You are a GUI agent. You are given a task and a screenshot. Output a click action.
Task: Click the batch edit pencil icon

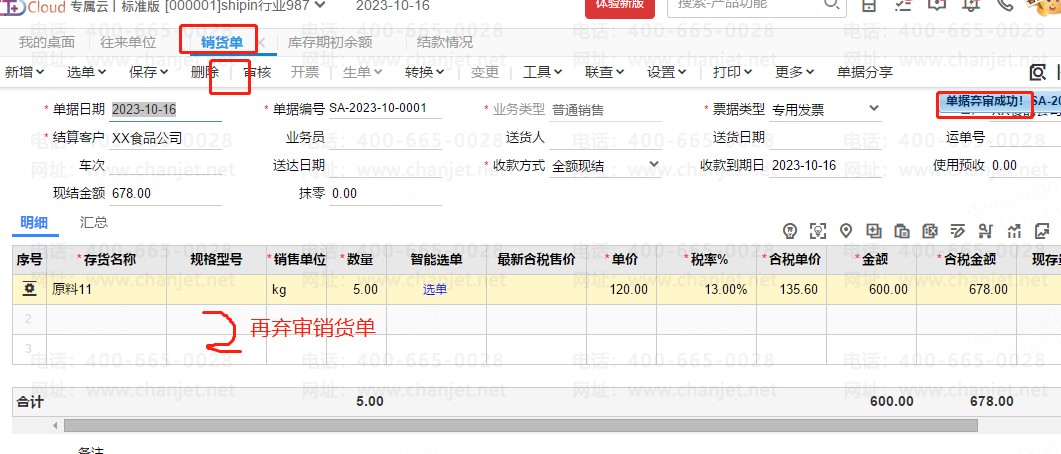[958, 231]
